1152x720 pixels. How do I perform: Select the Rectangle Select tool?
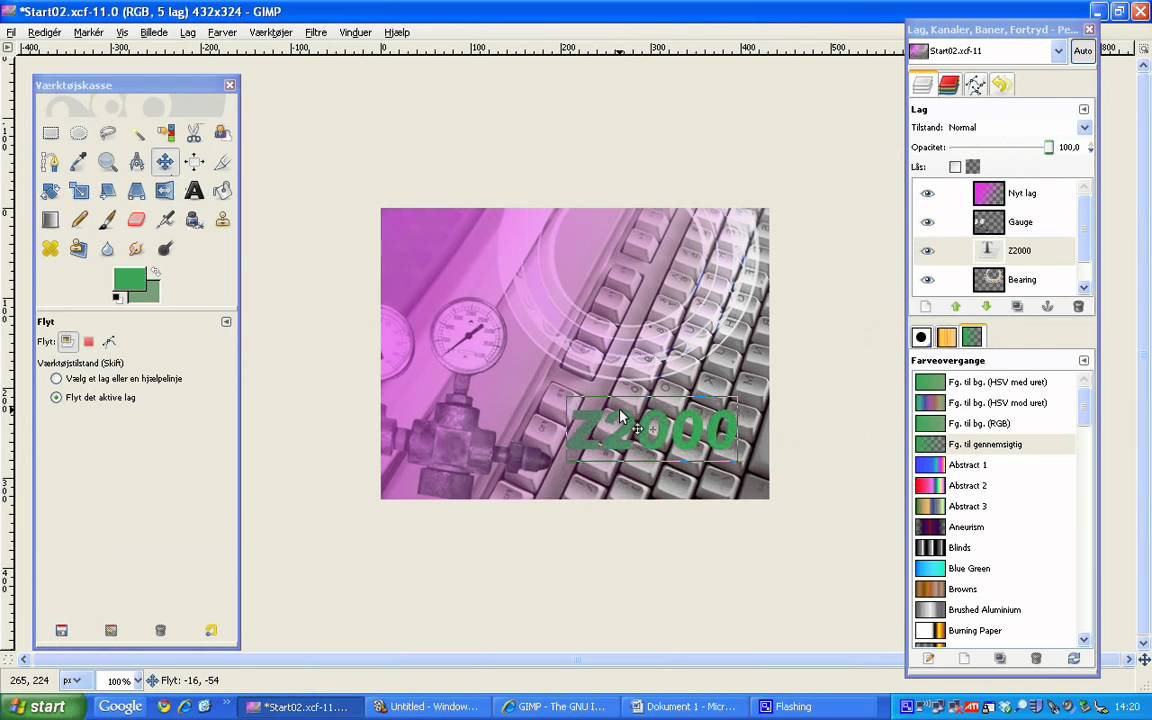click(x=50, y=133)
